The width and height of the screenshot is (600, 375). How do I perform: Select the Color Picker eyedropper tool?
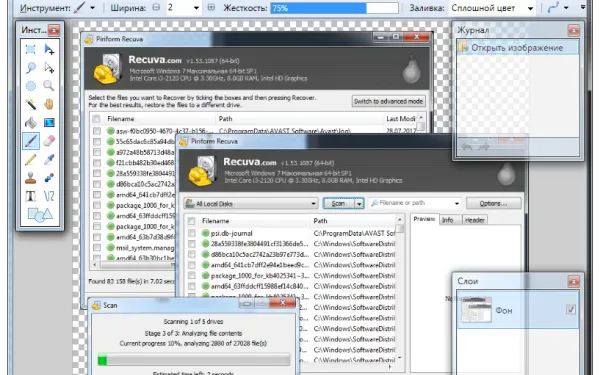coord(49,159)
